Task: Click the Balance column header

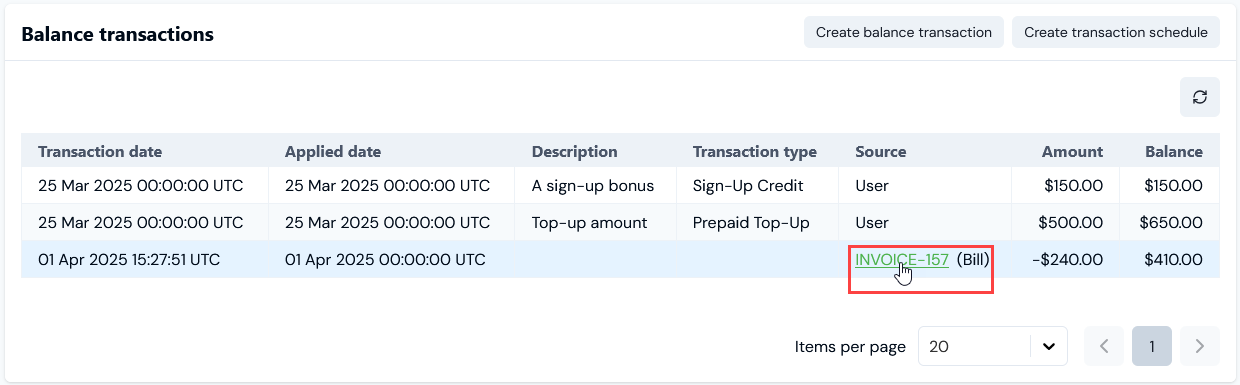Action: tap(1174, 152)
